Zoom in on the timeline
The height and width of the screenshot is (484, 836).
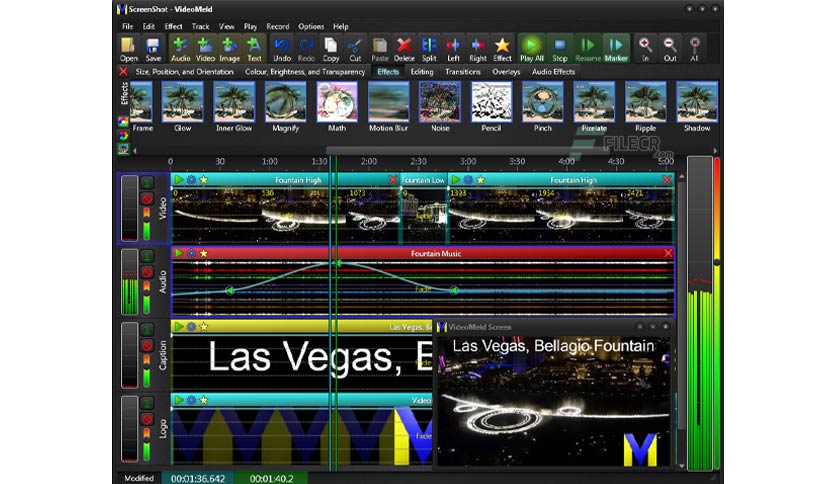coord(645,49)
